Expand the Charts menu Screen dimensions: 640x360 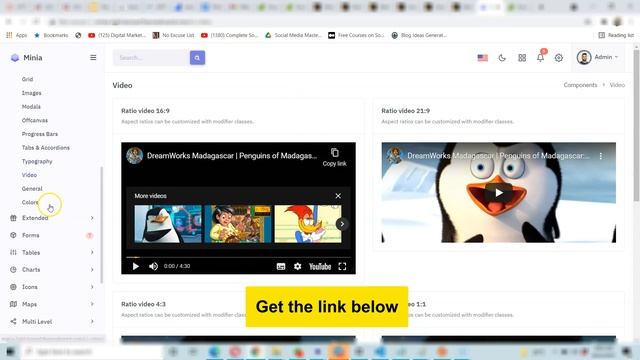point(52,269)
